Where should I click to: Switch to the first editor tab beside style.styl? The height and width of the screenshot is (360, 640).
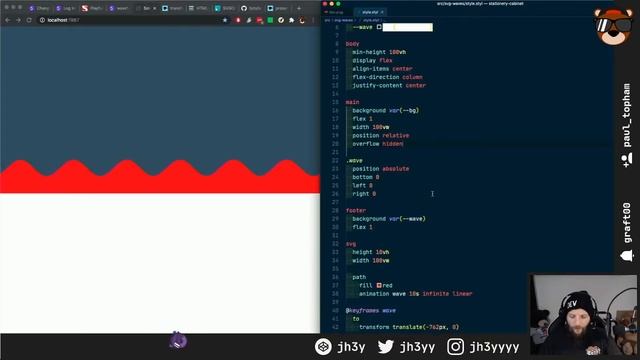(336, 12)
